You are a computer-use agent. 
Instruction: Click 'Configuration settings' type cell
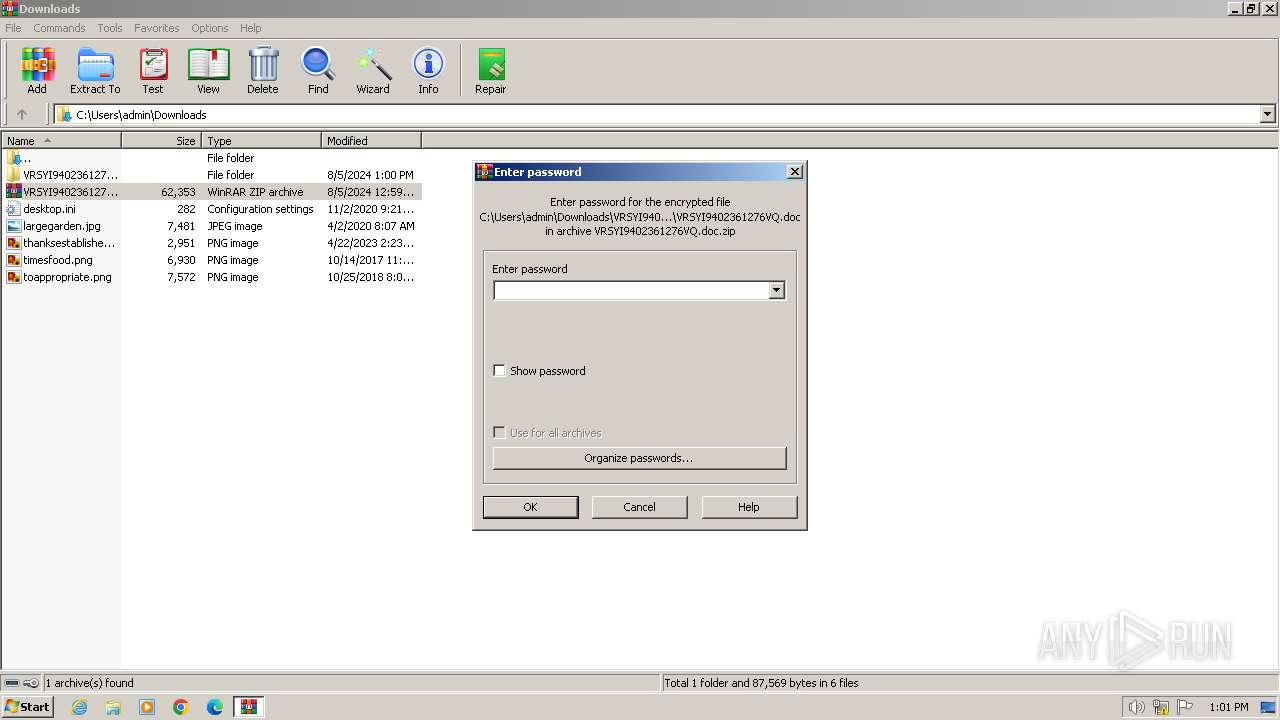260,209
